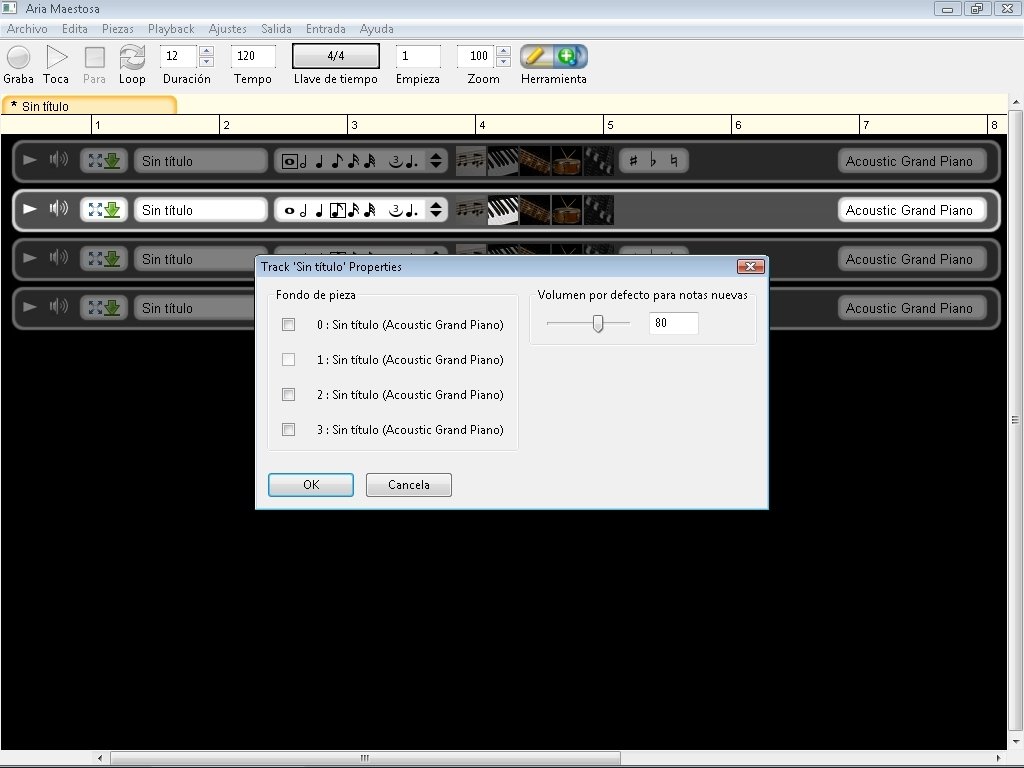Start playback with the Toca button
Image resolution: width=1024 pixels, height=768 pixels.
(x=57, y=57)
